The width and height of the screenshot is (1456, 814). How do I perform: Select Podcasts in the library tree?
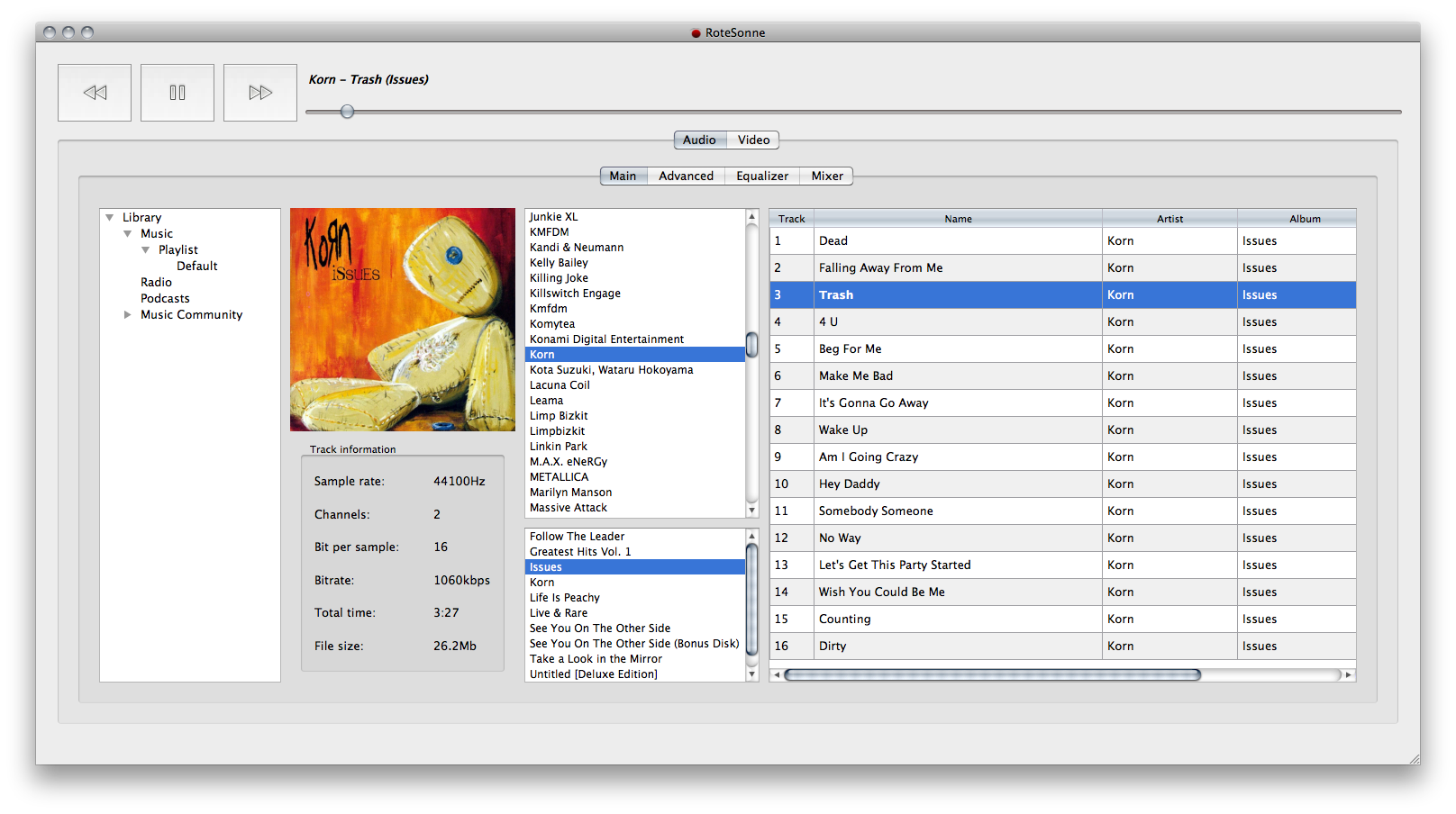click(x=165, y=298)
